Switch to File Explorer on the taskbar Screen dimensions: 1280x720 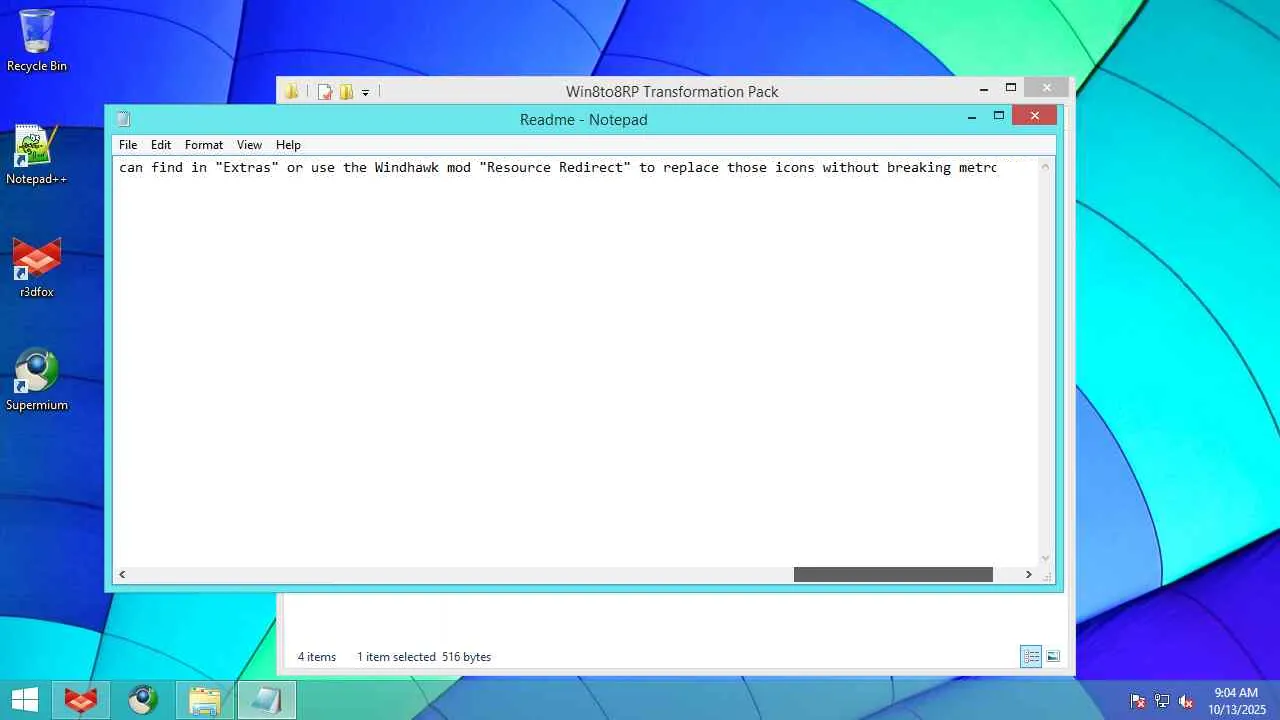pyautogui.click(x=205, y=700)
